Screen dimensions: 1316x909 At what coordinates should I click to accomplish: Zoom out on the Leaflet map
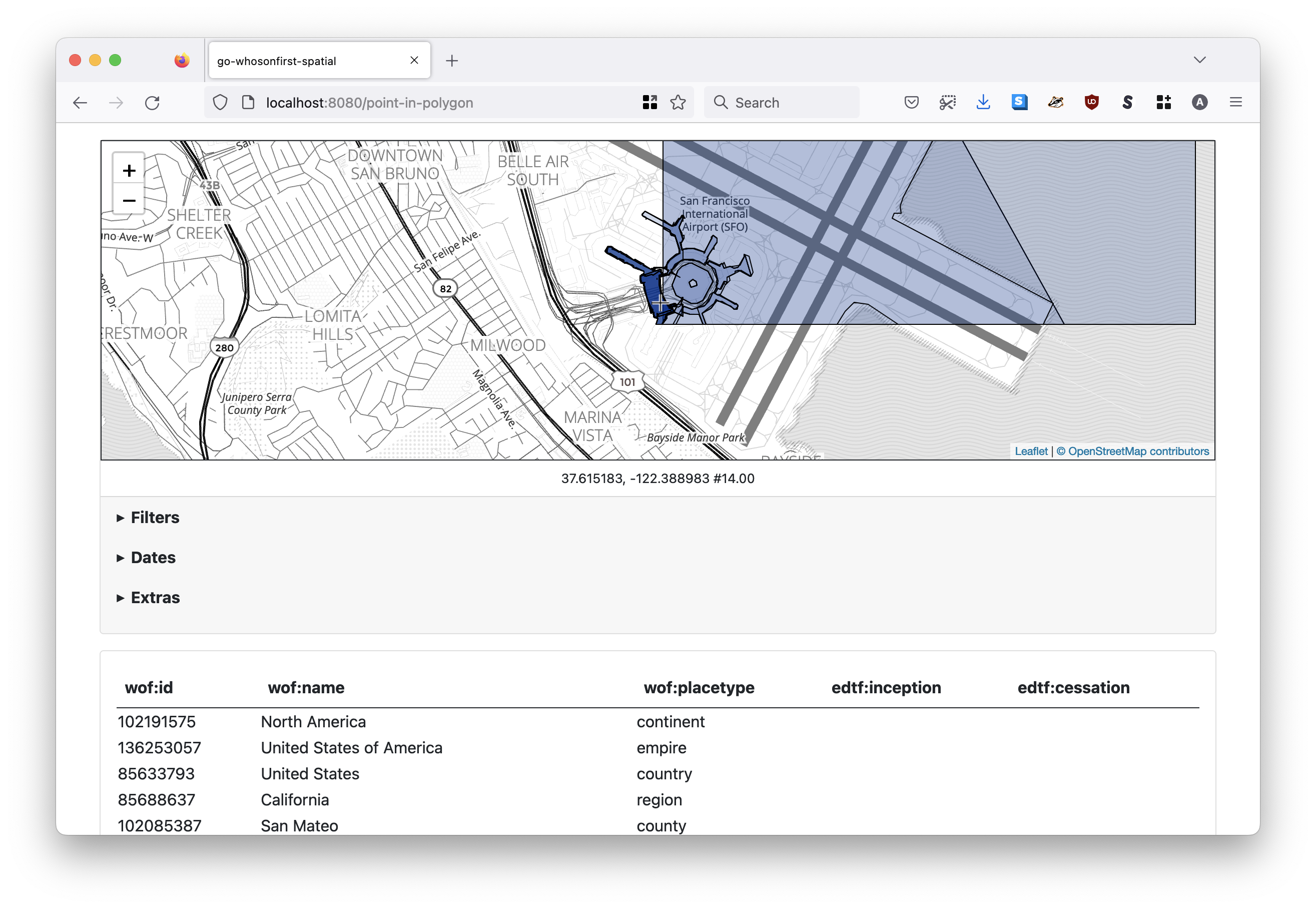(x=129, y=201)
